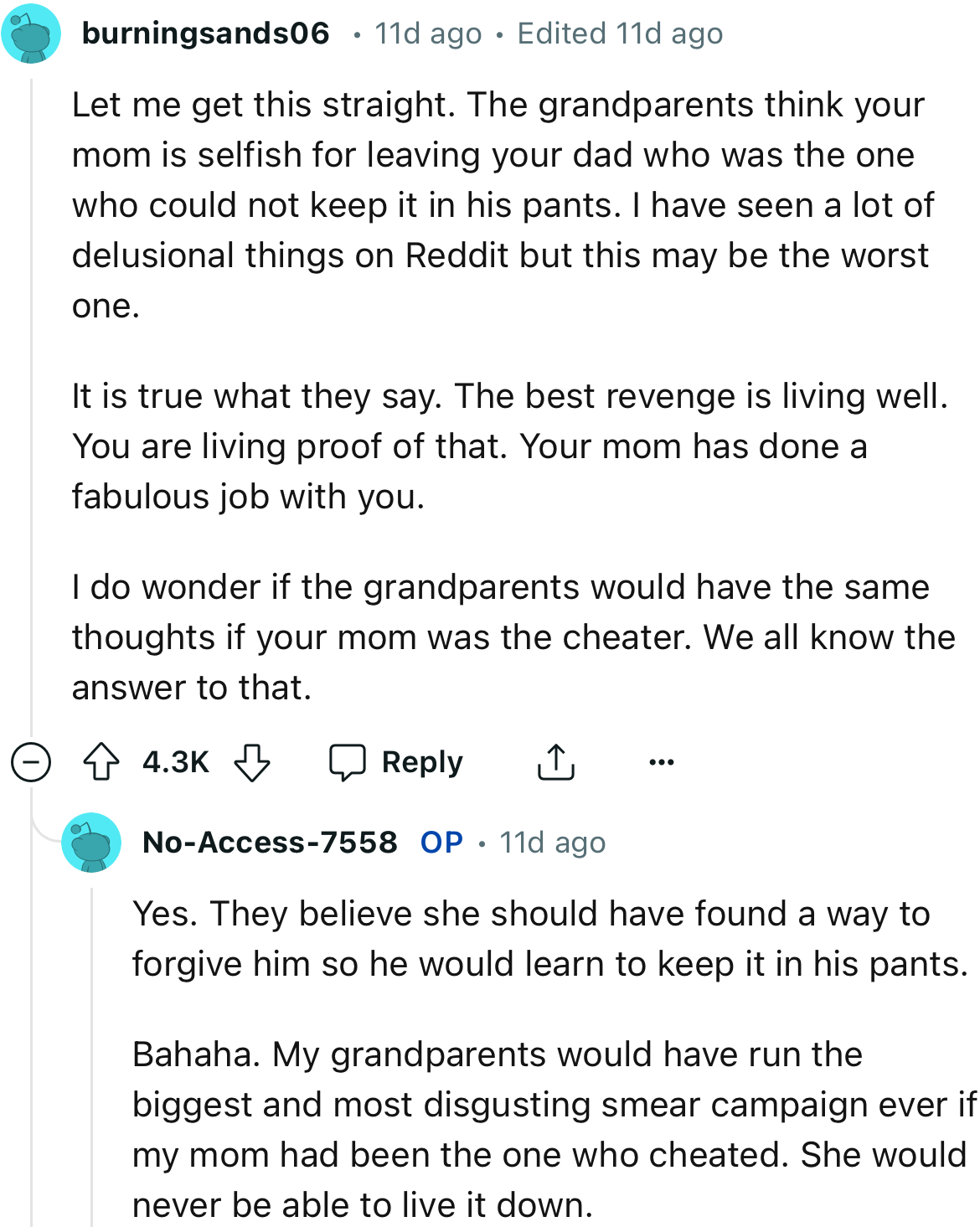Upvote burningsands06's comment
This screenshot has width=980, height=1227.
pyautogui.click(x=101, y=762)
